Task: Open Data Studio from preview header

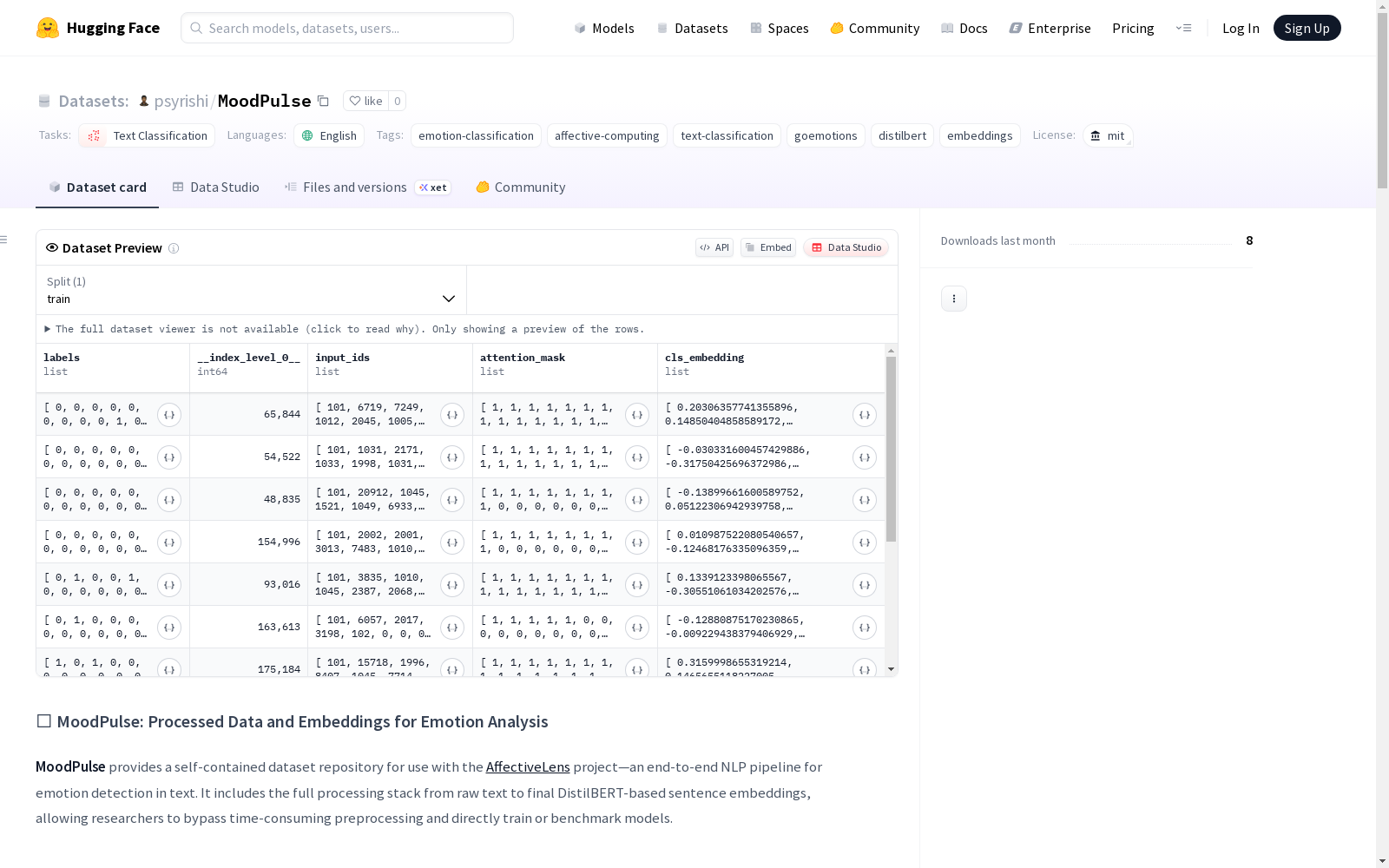Action: click(846, 247)
